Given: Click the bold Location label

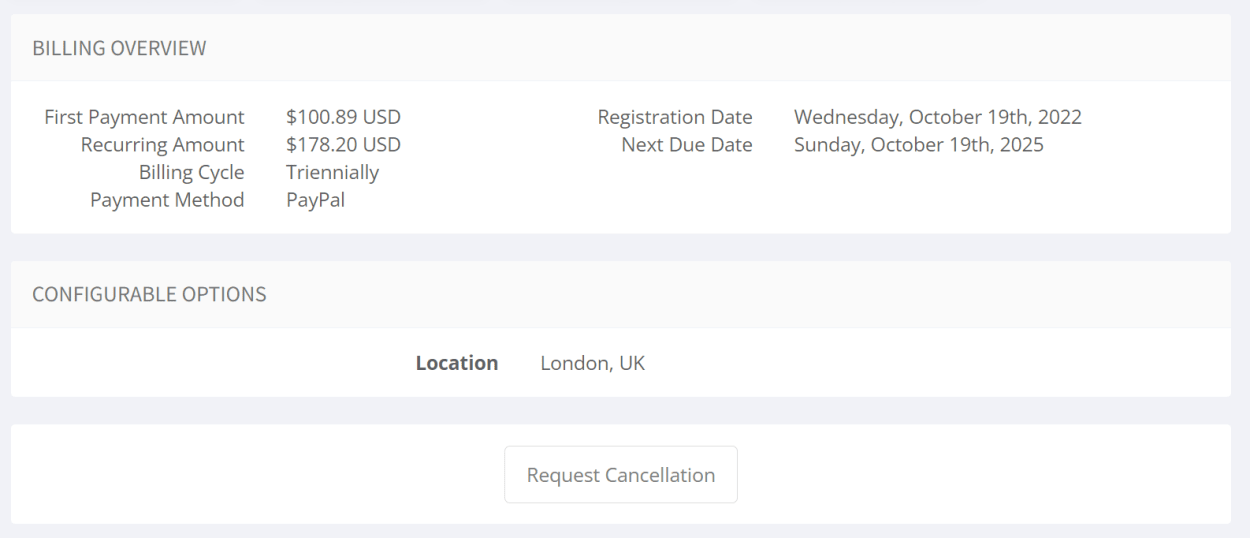Looking at the screenshot, I should [457, 363].
